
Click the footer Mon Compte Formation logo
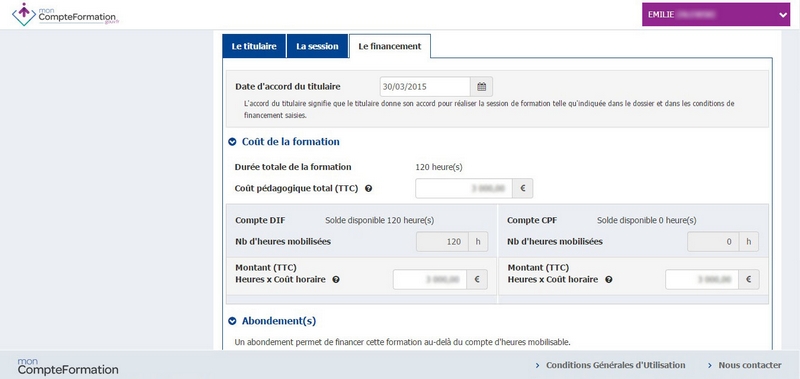tap(68, 366)
